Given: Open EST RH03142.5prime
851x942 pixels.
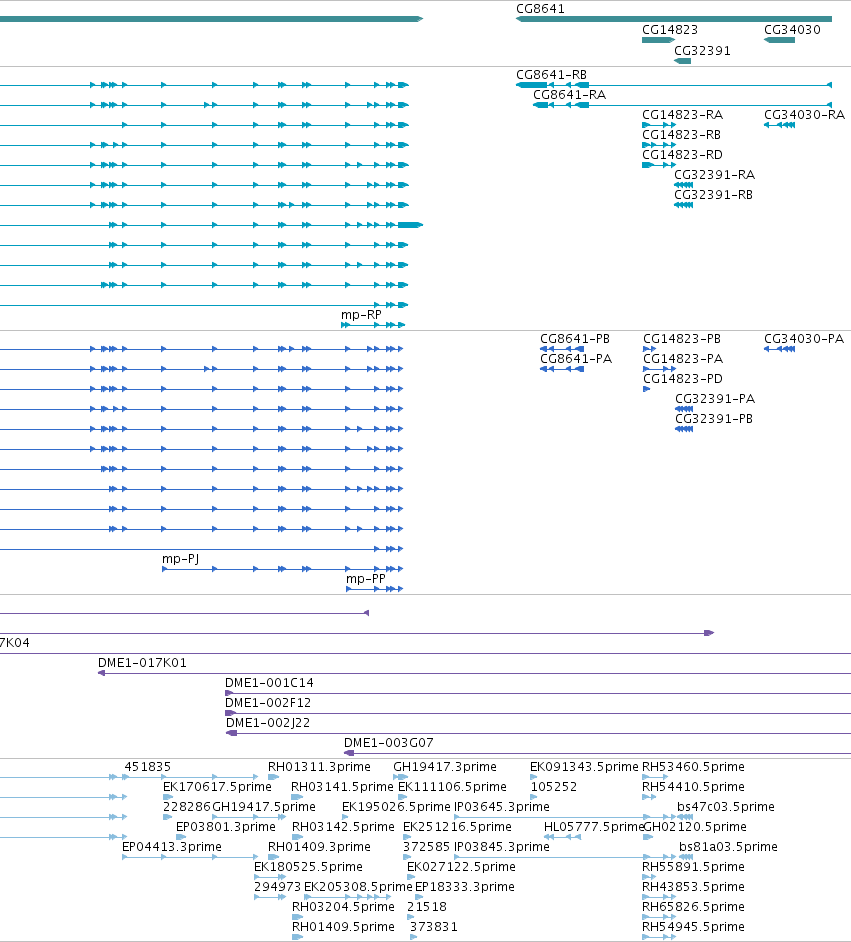Looking at the screenshot, I should [x=343, y=827].
